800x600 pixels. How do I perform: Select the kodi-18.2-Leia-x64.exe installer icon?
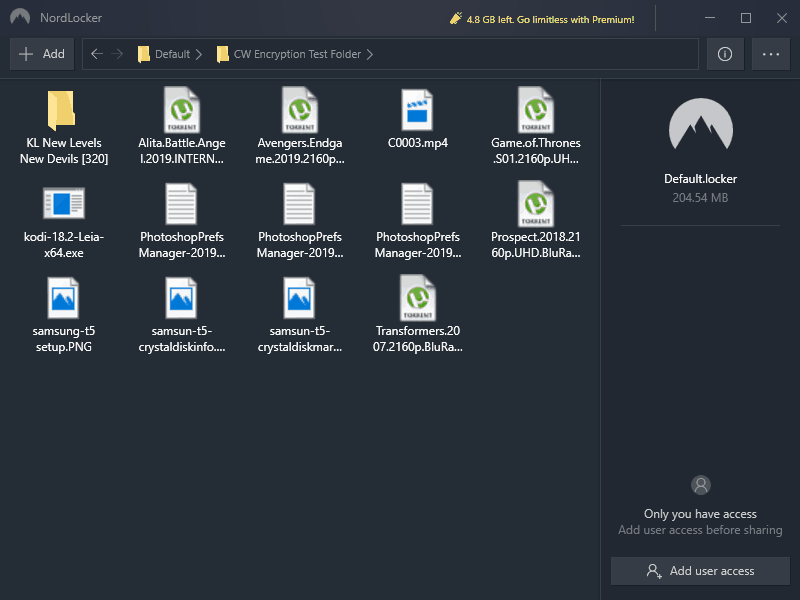click(x=63, y=203)
